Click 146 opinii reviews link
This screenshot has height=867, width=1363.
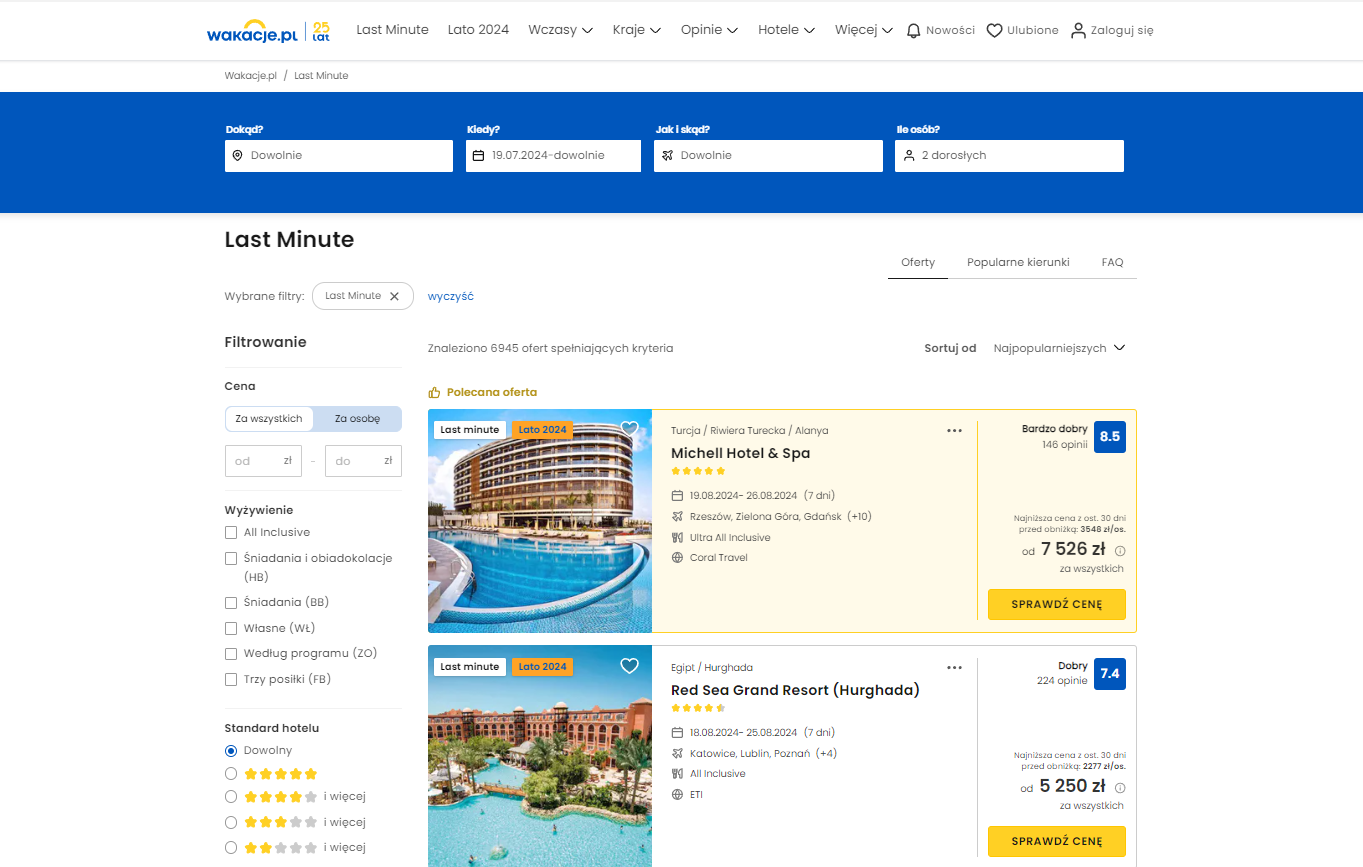click(1064, 445)
